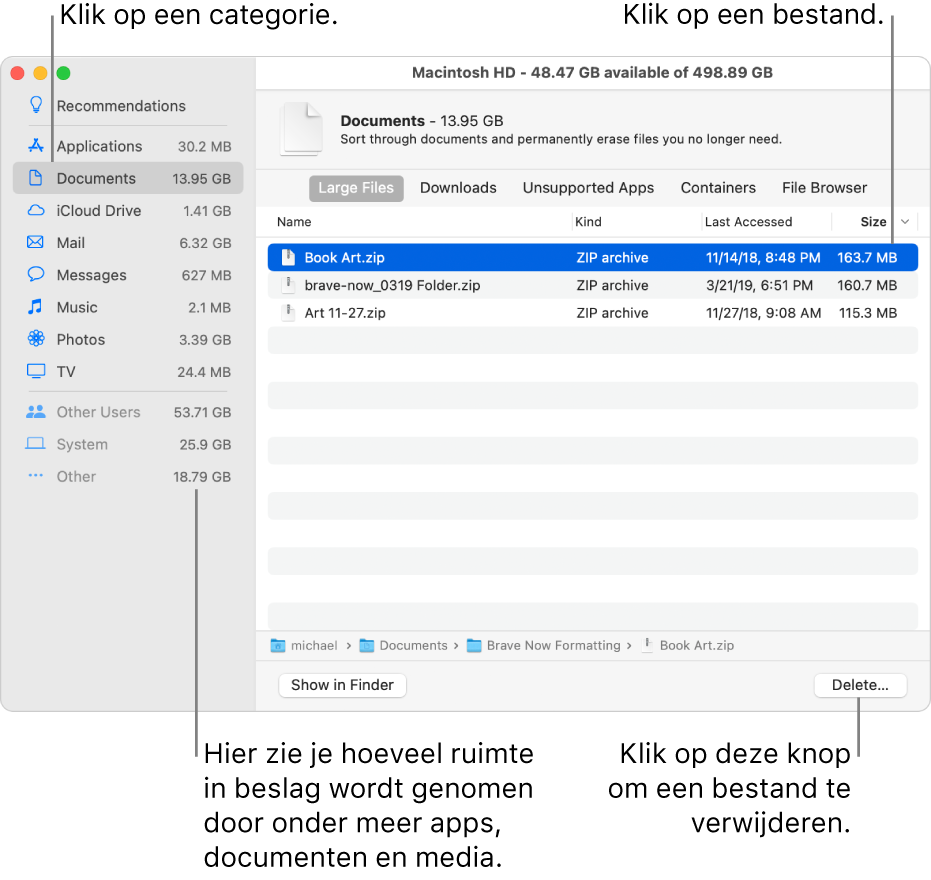Click the 13.95 GB Documents size in sidebar
The height and width of the screenshot is (880, 931).
click(x=201, y=179)
